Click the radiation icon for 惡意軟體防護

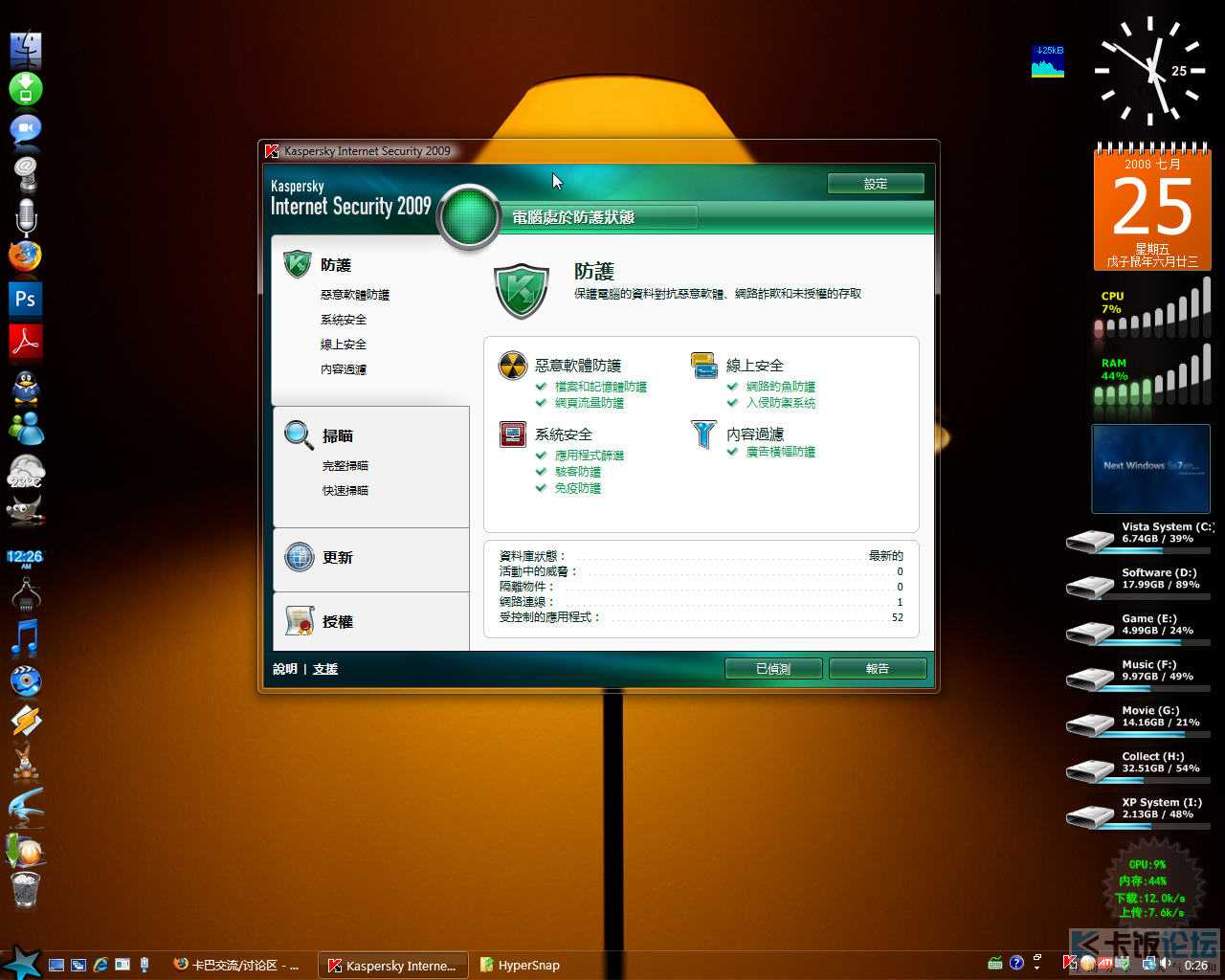pyautogui.click(x=513, y=366)
